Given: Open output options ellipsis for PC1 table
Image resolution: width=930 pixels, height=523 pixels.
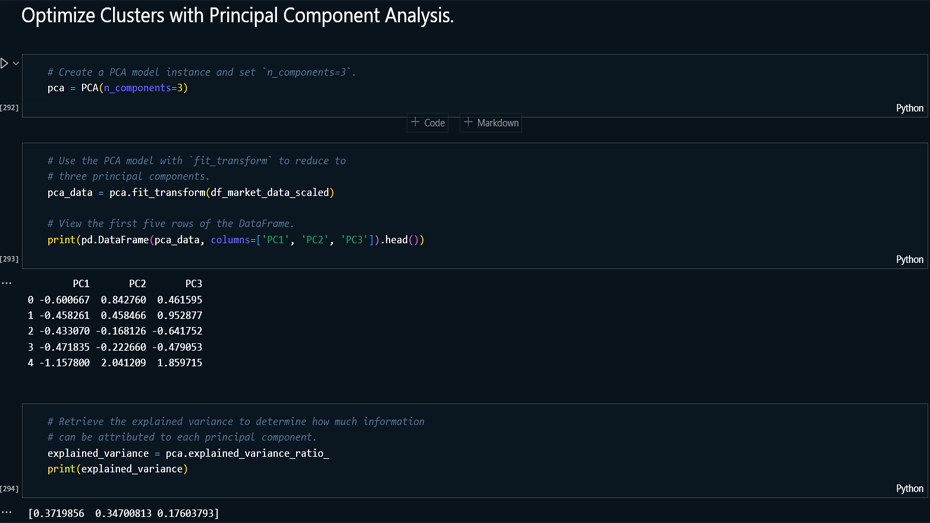Looking at the screenshot, I should coord(7,283).
